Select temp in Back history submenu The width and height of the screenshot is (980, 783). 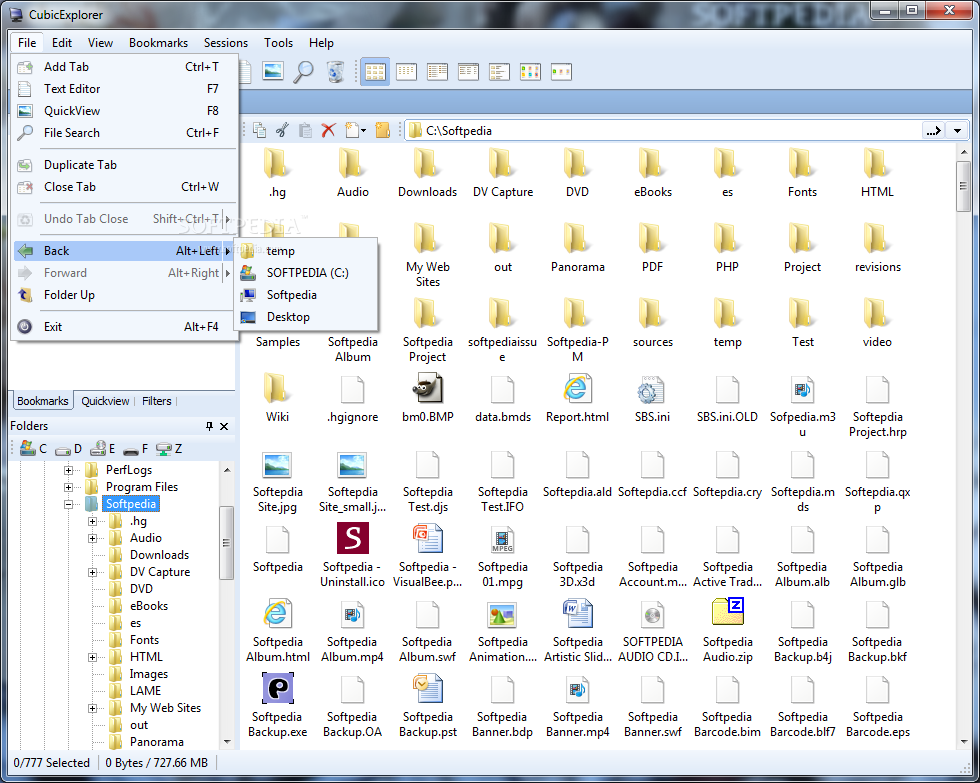coord(306,251)
